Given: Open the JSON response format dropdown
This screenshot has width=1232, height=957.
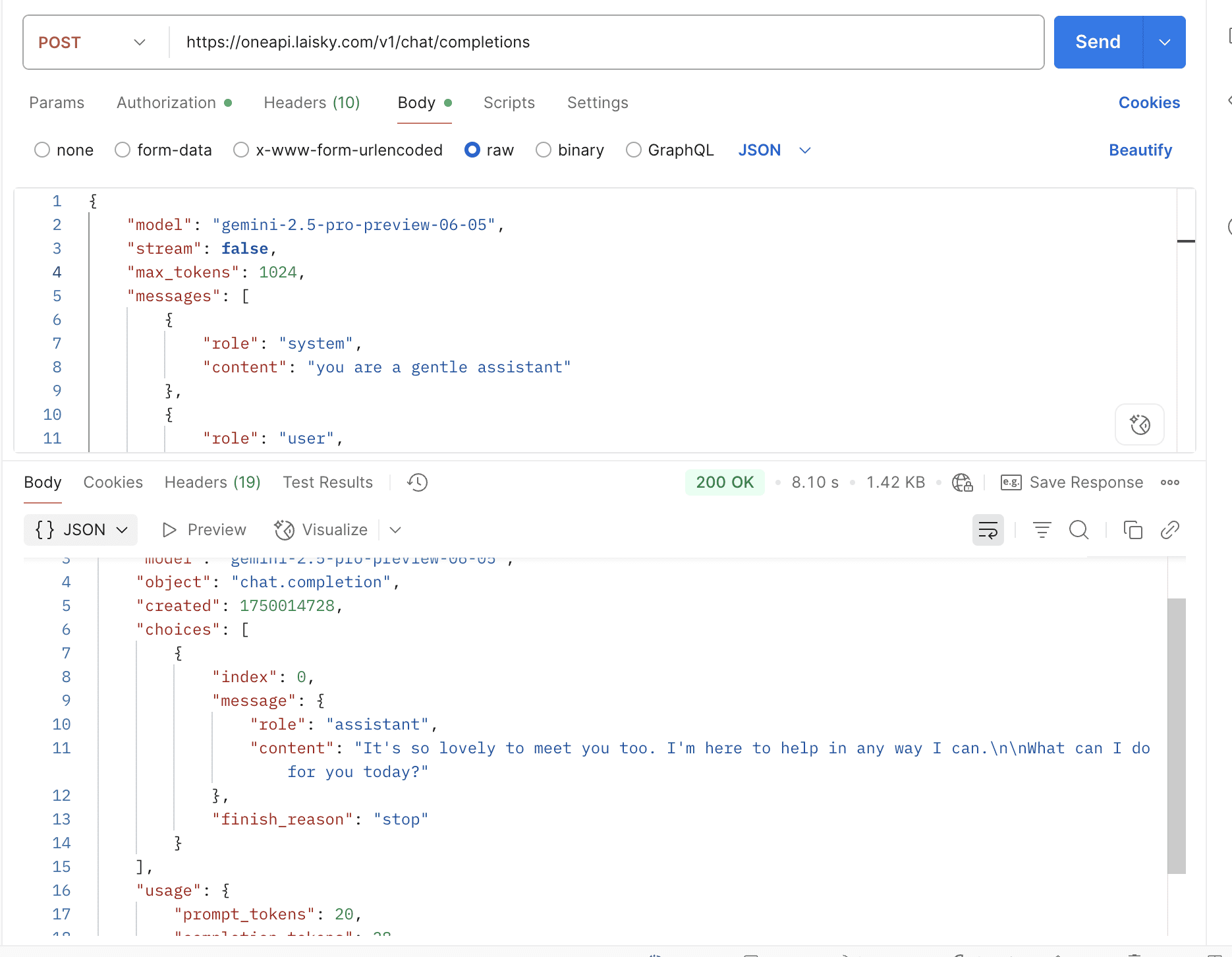Looking at the screenshot, I should coord(80,530).
